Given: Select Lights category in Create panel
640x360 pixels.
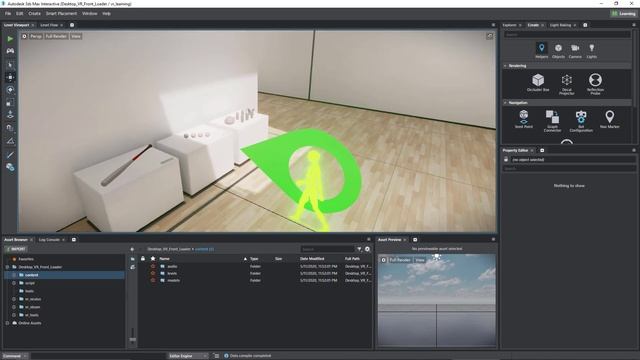Looking at the screenshot, I should [x=592, y=51].
